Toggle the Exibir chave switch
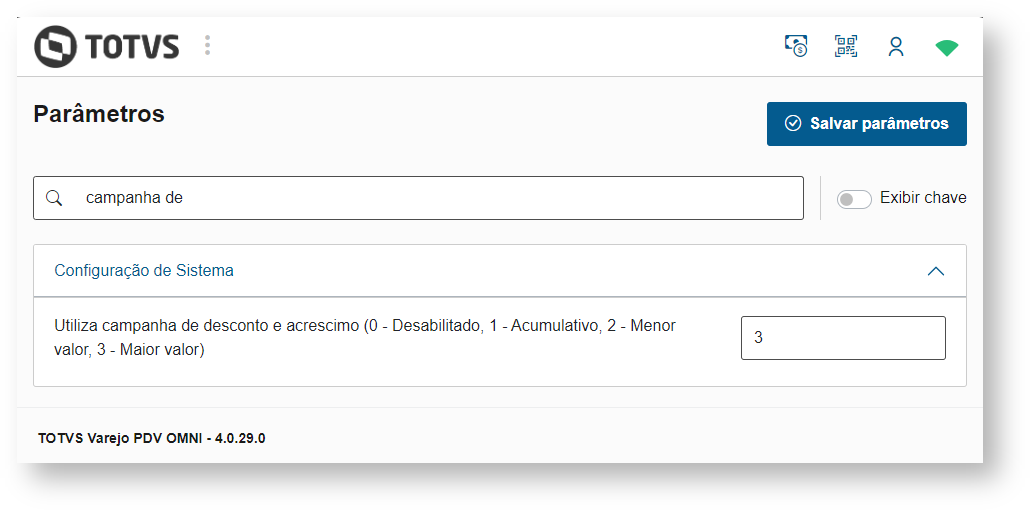The image size is (1031, 511). 854,199
